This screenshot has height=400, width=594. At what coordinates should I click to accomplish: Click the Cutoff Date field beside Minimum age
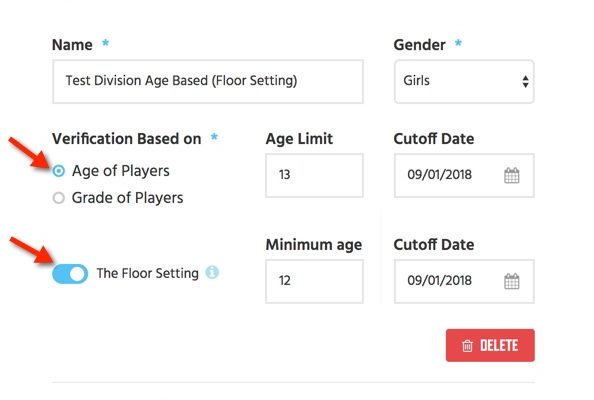[x=464, y=281]
